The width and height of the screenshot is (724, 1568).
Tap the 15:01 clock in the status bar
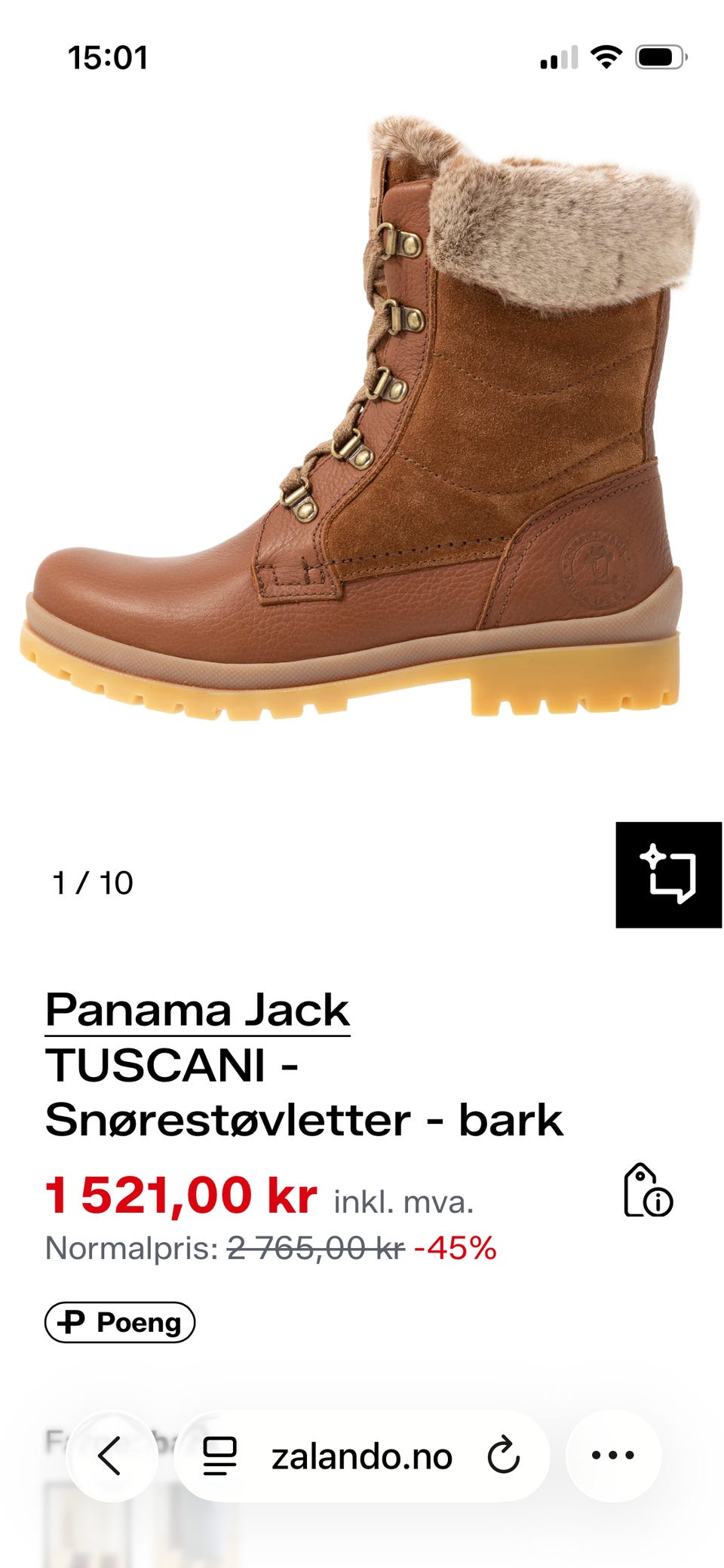click(108, 57)
